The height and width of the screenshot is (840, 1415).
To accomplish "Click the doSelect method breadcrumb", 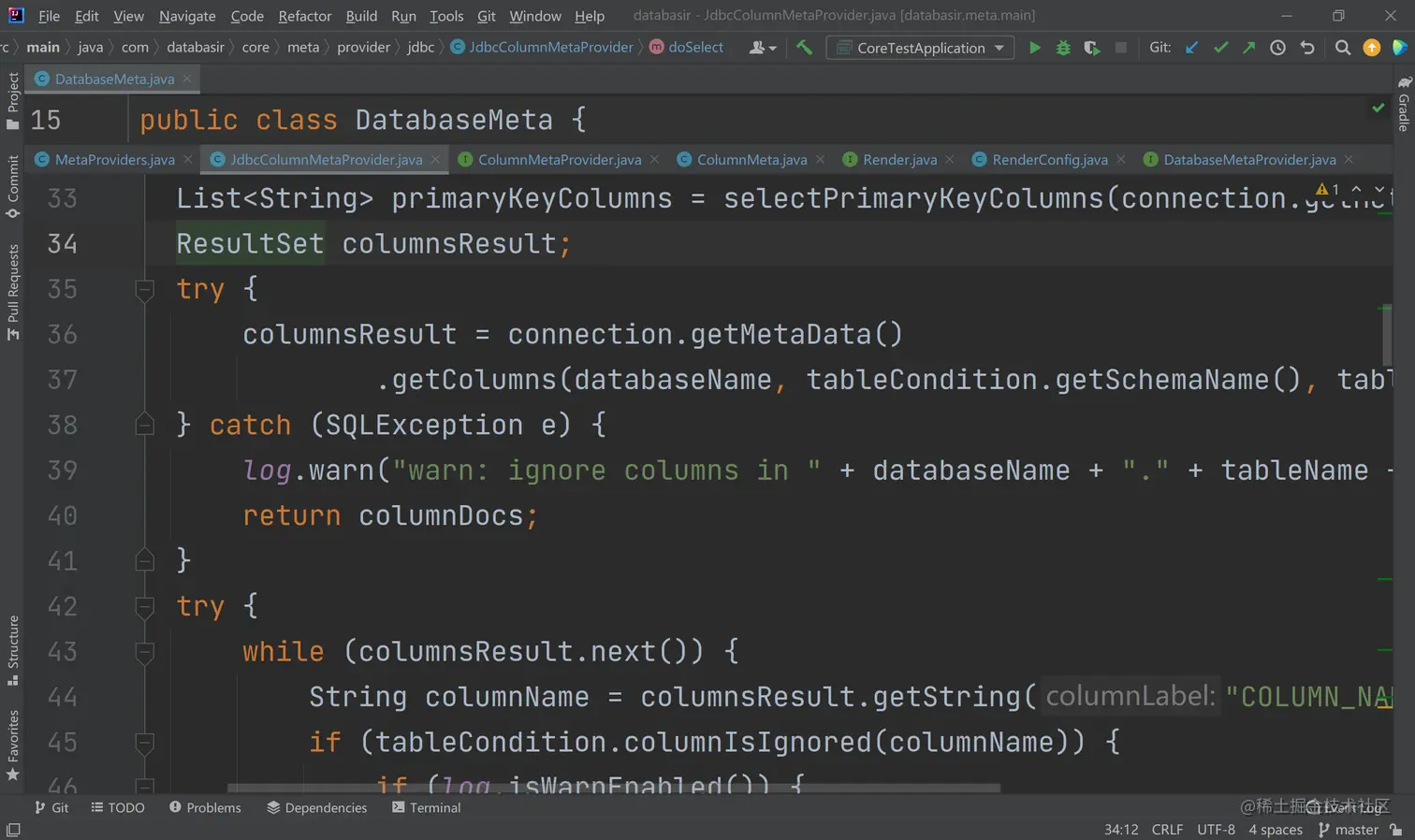I will point(687,47).
